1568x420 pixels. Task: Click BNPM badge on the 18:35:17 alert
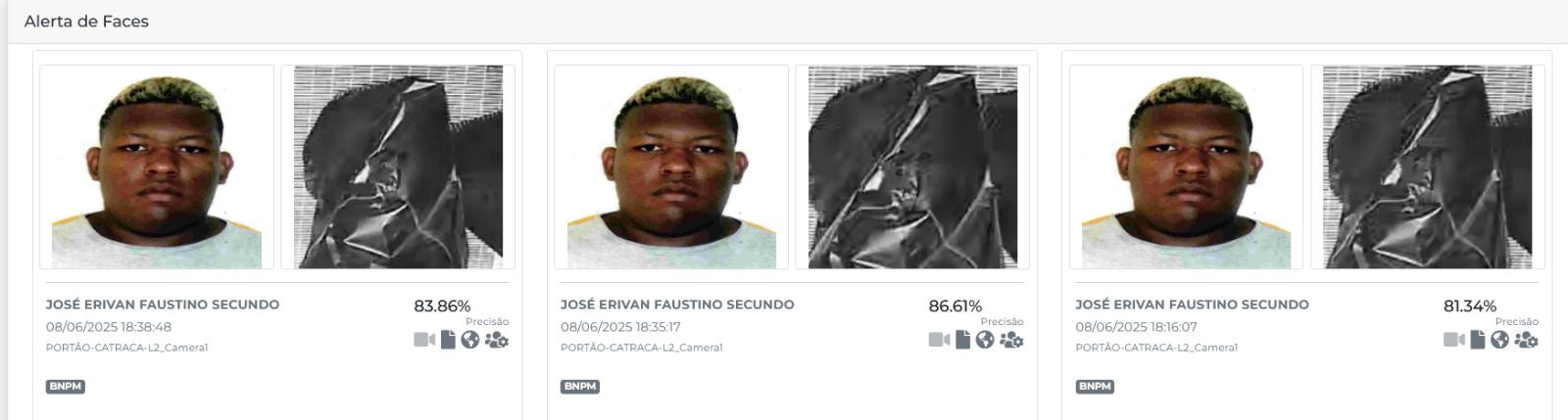click(580, 387)
